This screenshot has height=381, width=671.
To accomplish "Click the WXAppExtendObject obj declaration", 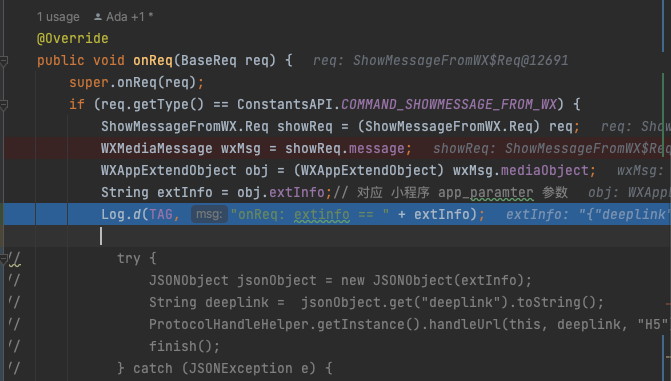I will coord(185,170).
